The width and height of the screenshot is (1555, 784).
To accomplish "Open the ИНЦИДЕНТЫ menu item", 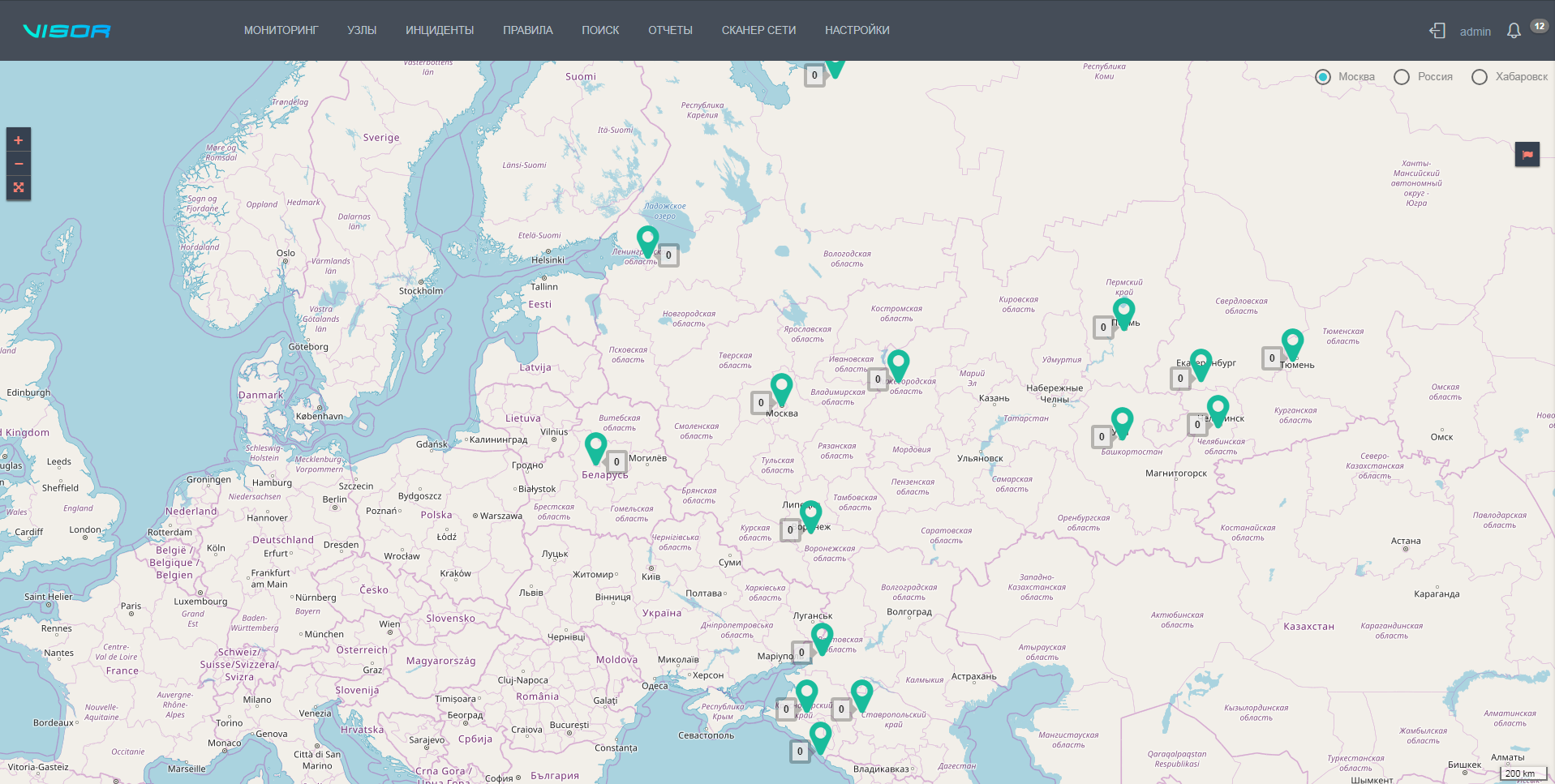I will 440,30.
